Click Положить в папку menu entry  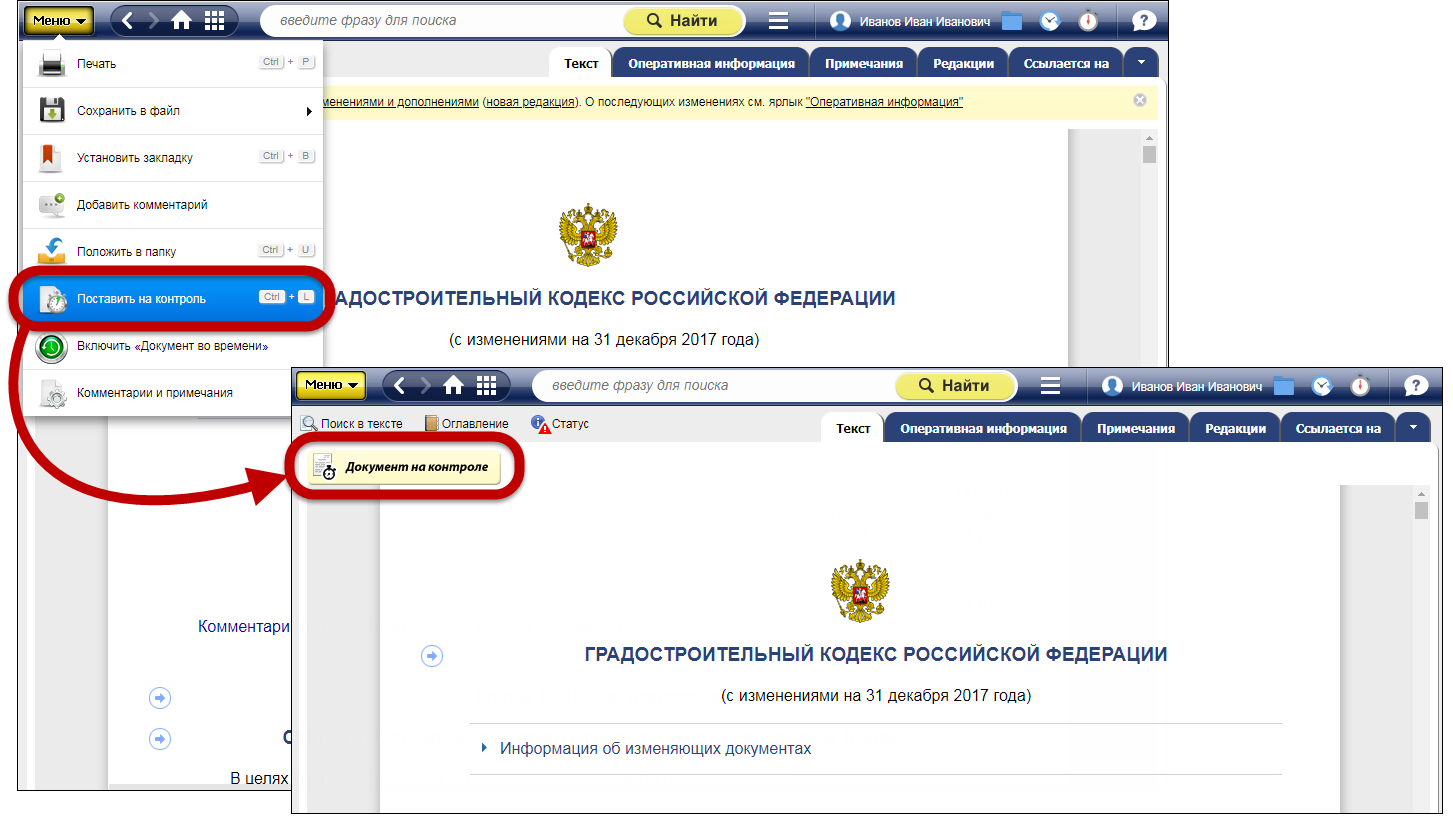point(126,252)
